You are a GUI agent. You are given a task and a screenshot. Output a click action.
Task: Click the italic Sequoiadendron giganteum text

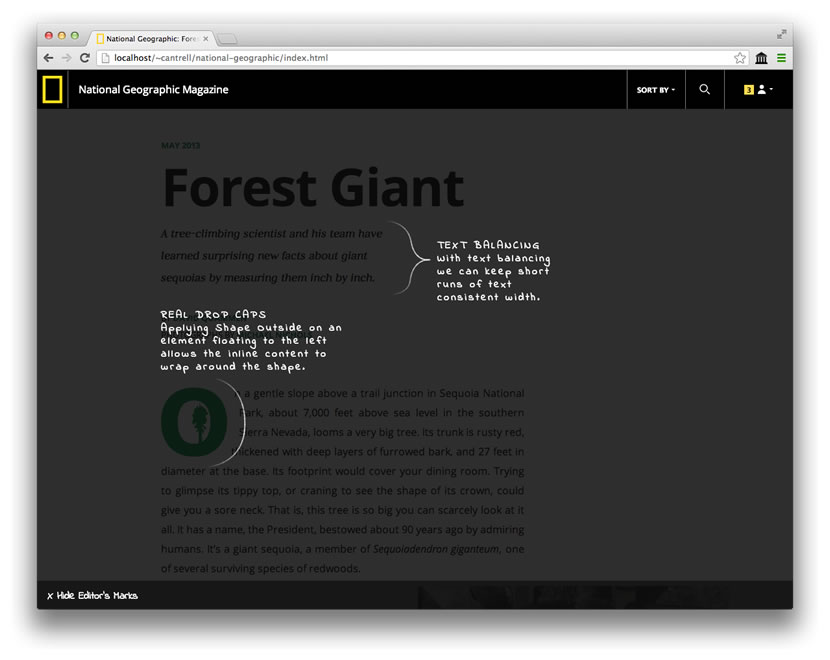tap(436, 549)
